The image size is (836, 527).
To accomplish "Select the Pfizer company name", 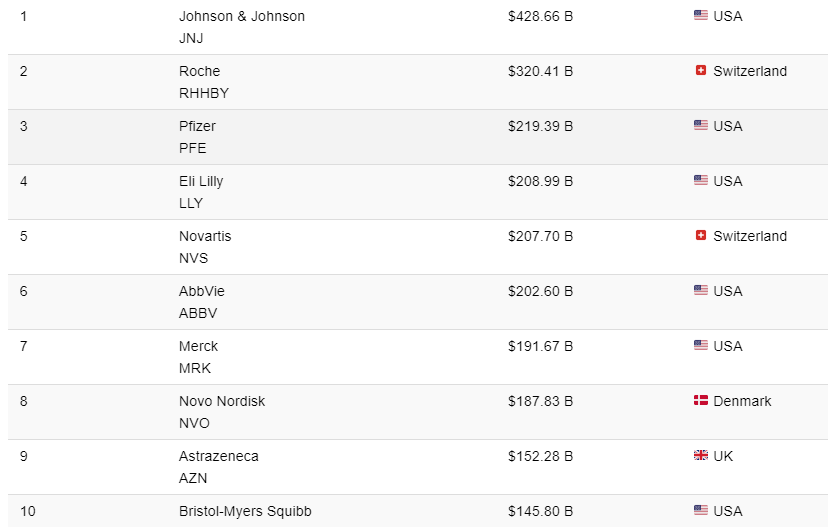I will [x=197, y=126].
